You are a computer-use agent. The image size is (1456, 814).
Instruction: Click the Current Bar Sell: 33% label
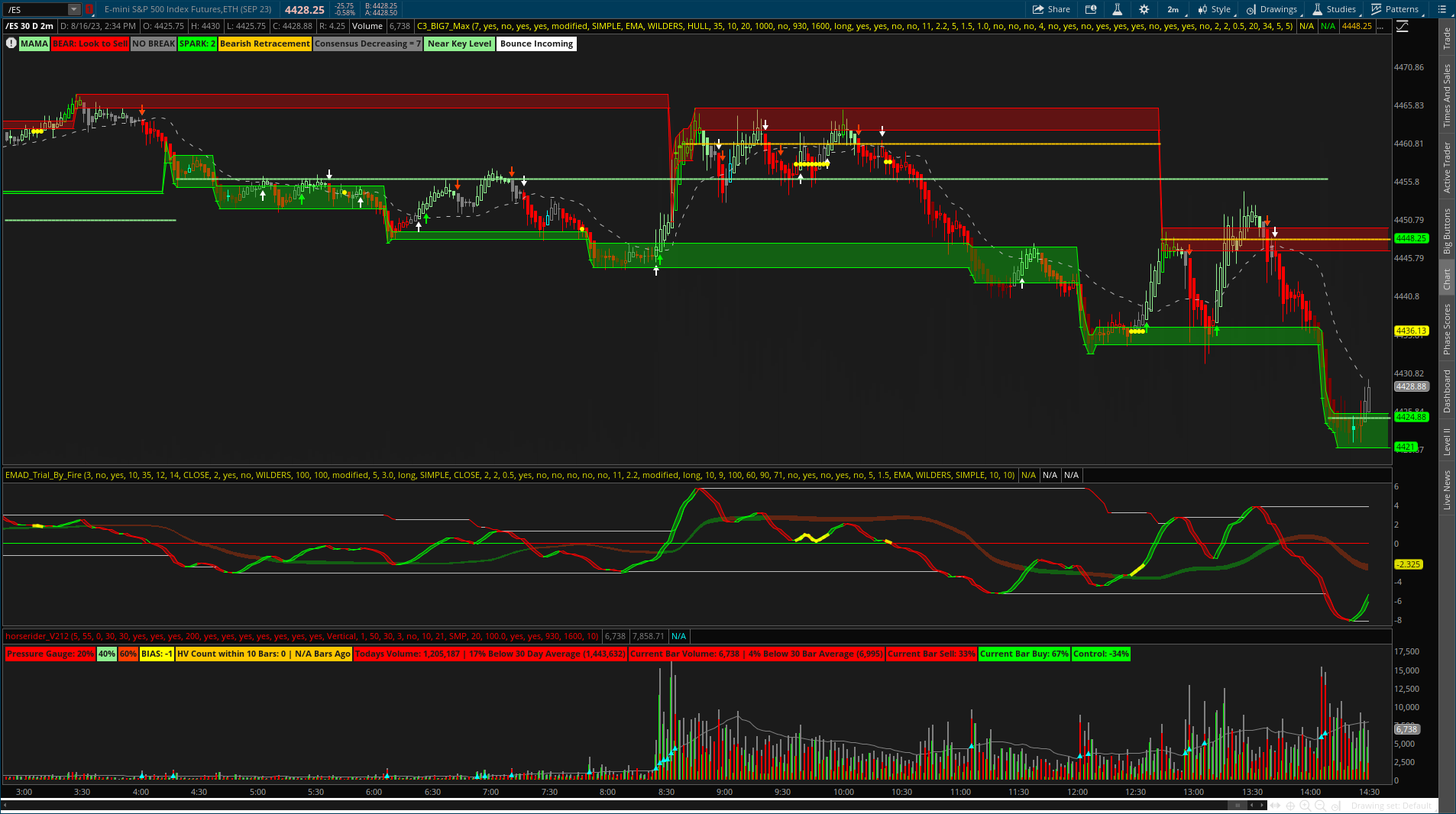click(931, 654)
